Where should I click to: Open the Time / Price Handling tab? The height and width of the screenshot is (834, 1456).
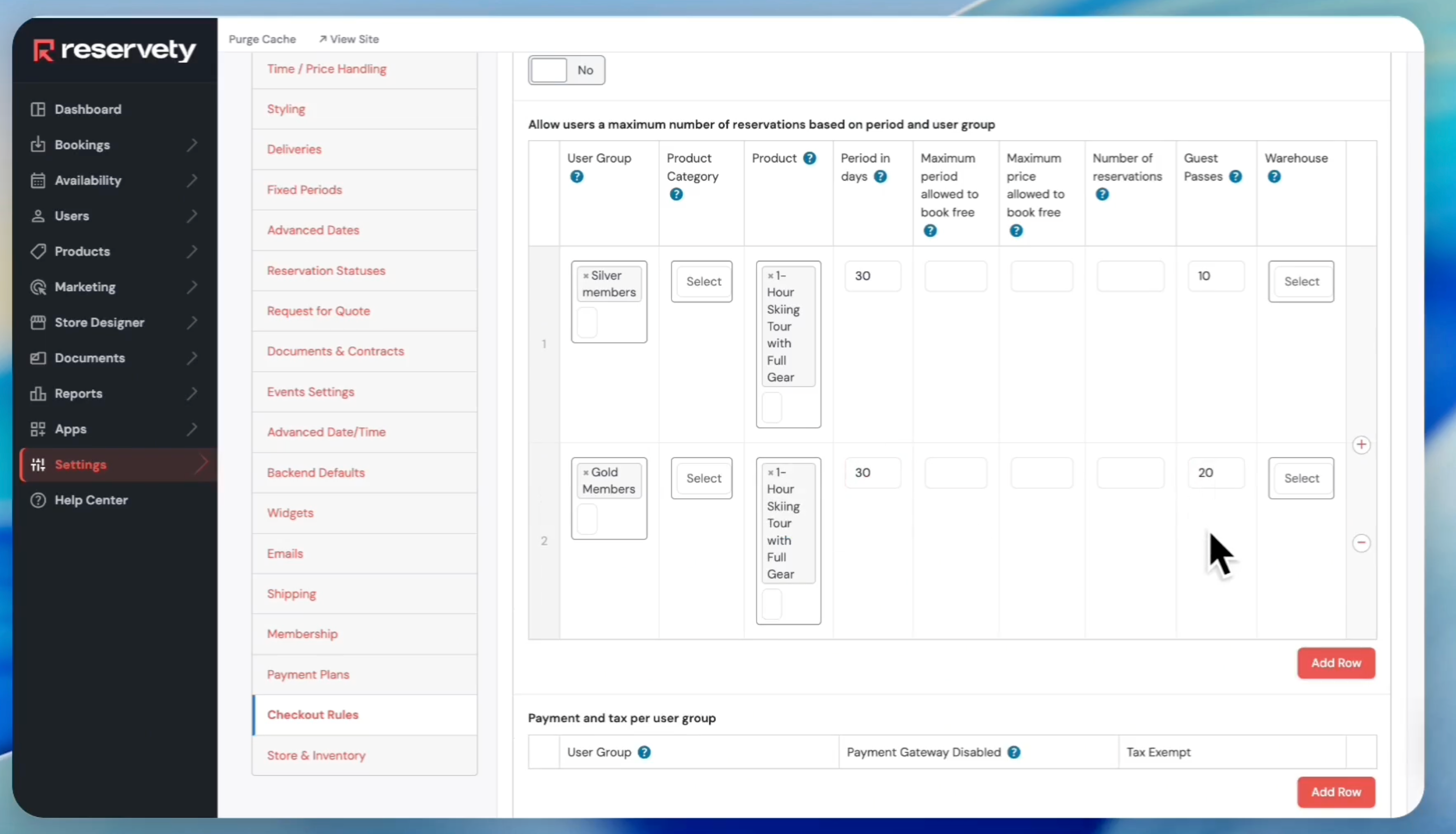pyautogui.click(x=326, y=69)
